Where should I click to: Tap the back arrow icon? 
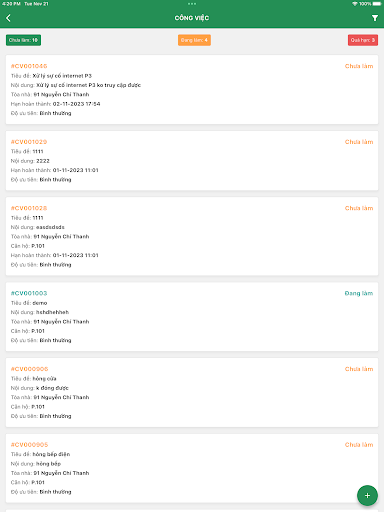point(8,18)
